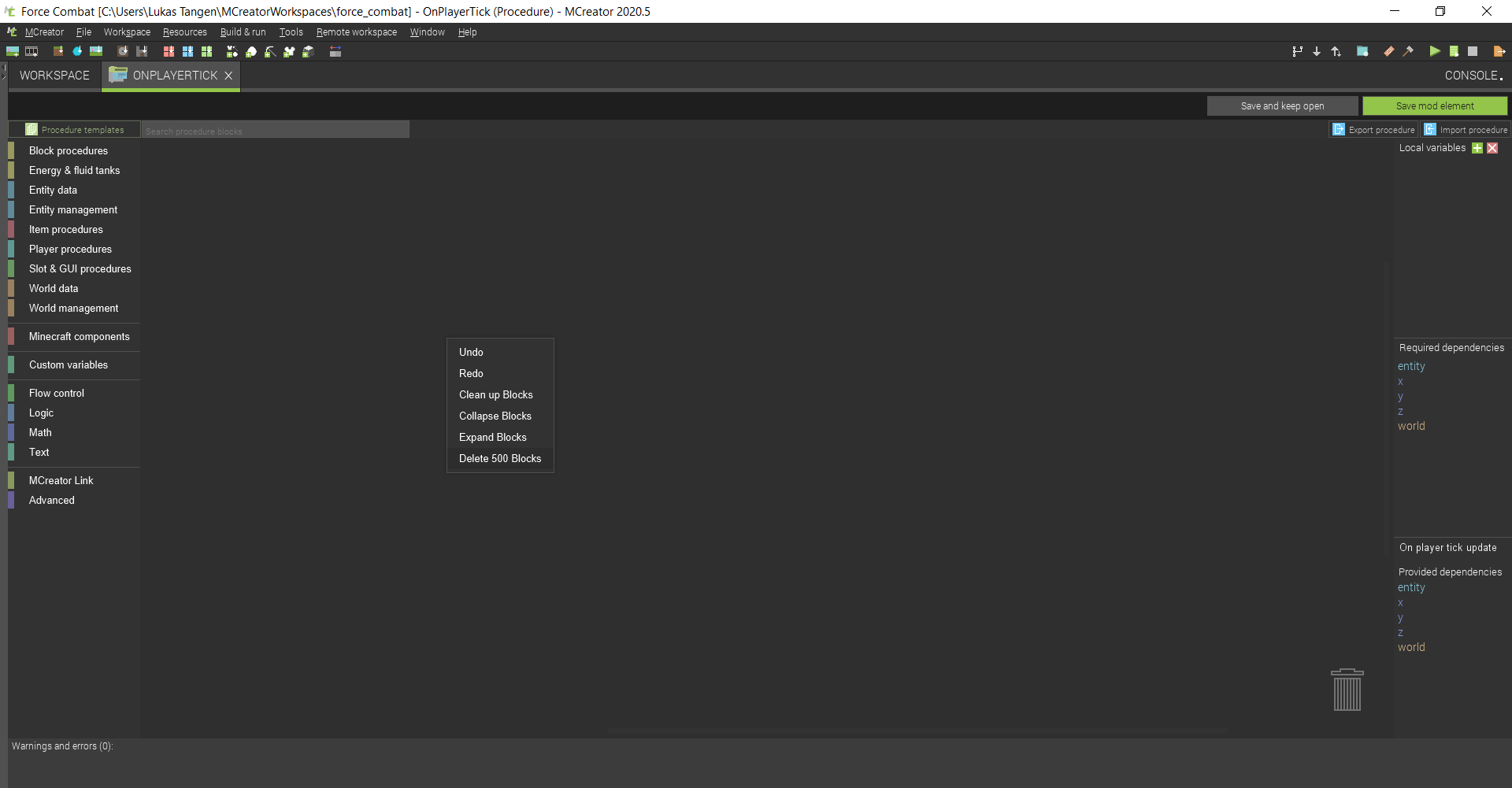Viewport: 1512px width, 788px height.
Task: Build the workspace using the hammer icon
Action: (x=1409, y=51)
